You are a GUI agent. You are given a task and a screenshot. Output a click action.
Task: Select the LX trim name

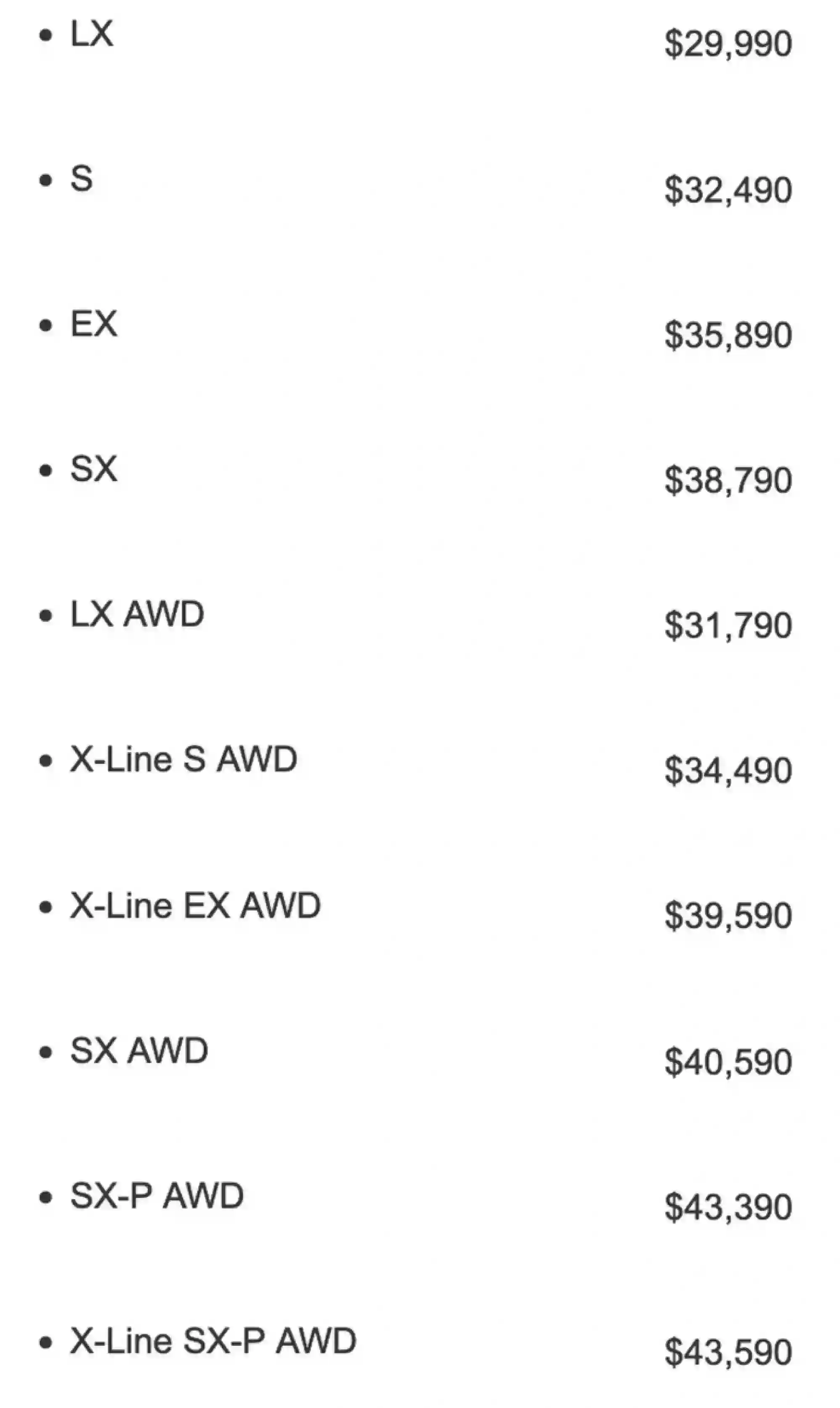tap(92, 33)
